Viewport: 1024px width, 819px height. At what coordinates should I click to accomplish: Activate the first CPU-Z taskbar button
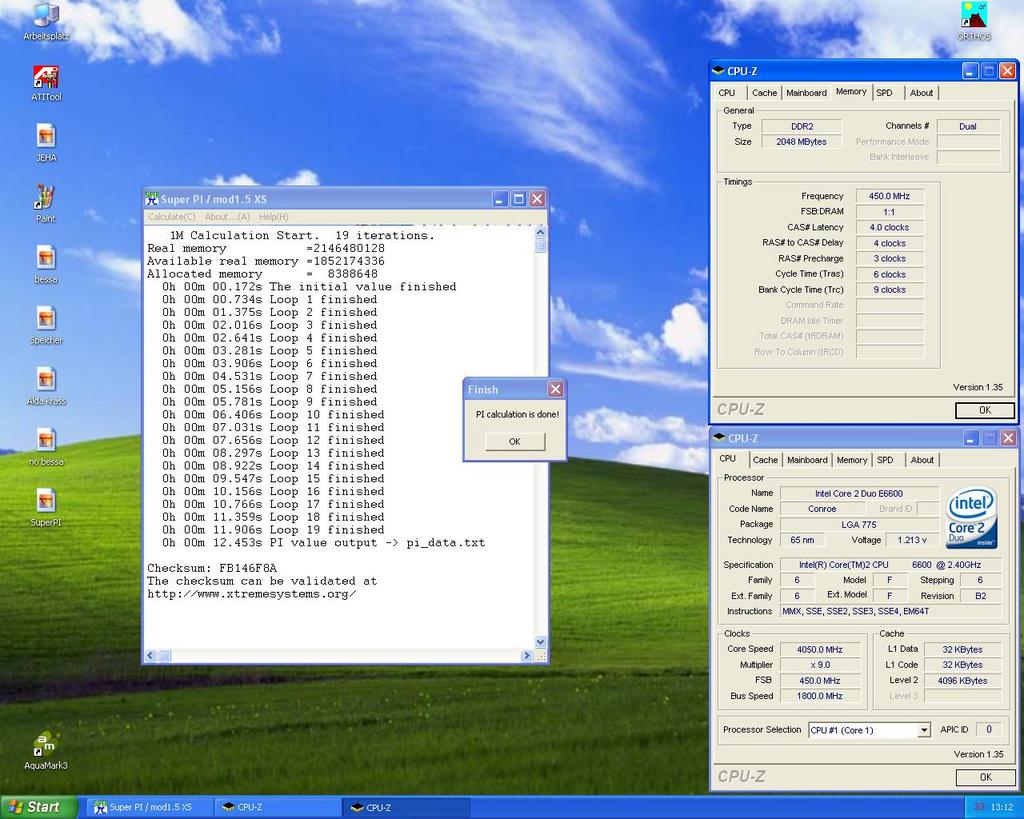(277, 807)
